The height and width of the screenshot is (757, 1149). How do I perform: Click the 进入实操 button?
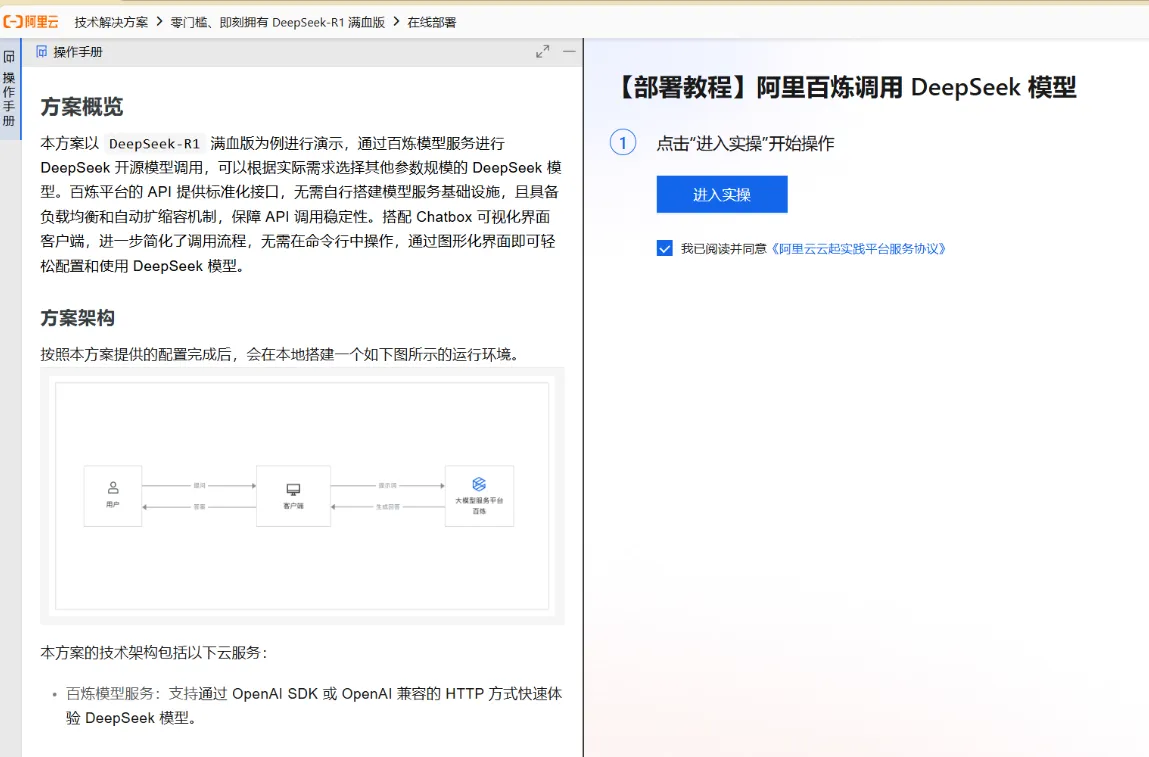click(x=722, y=194)
